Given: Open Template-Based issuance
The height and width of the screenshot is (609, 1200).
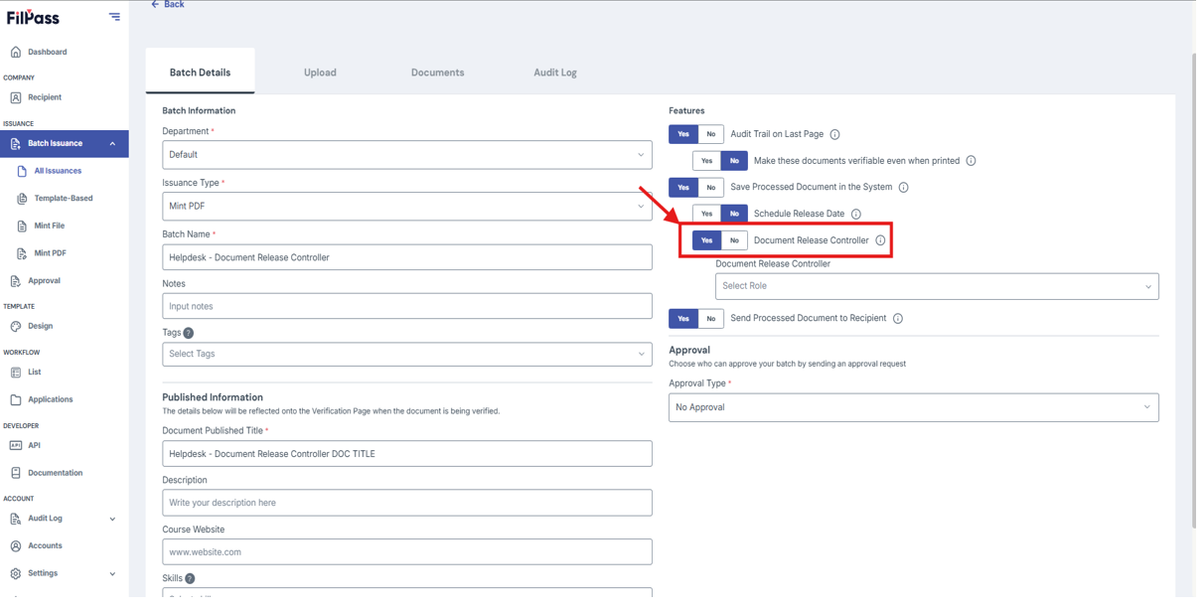Looking at the screenshot, I should click(x=55, y=199).
